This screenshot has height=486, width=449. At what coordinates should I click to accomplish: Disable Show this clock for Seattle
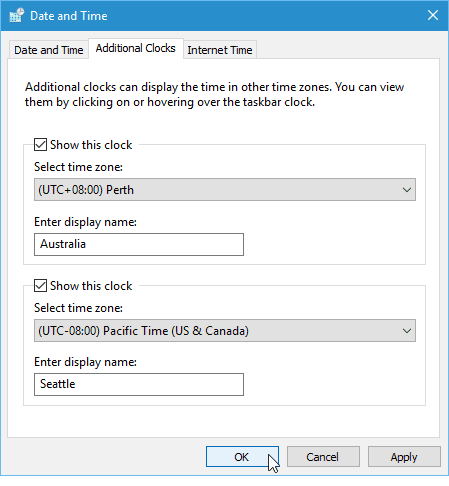click(40, 286)
